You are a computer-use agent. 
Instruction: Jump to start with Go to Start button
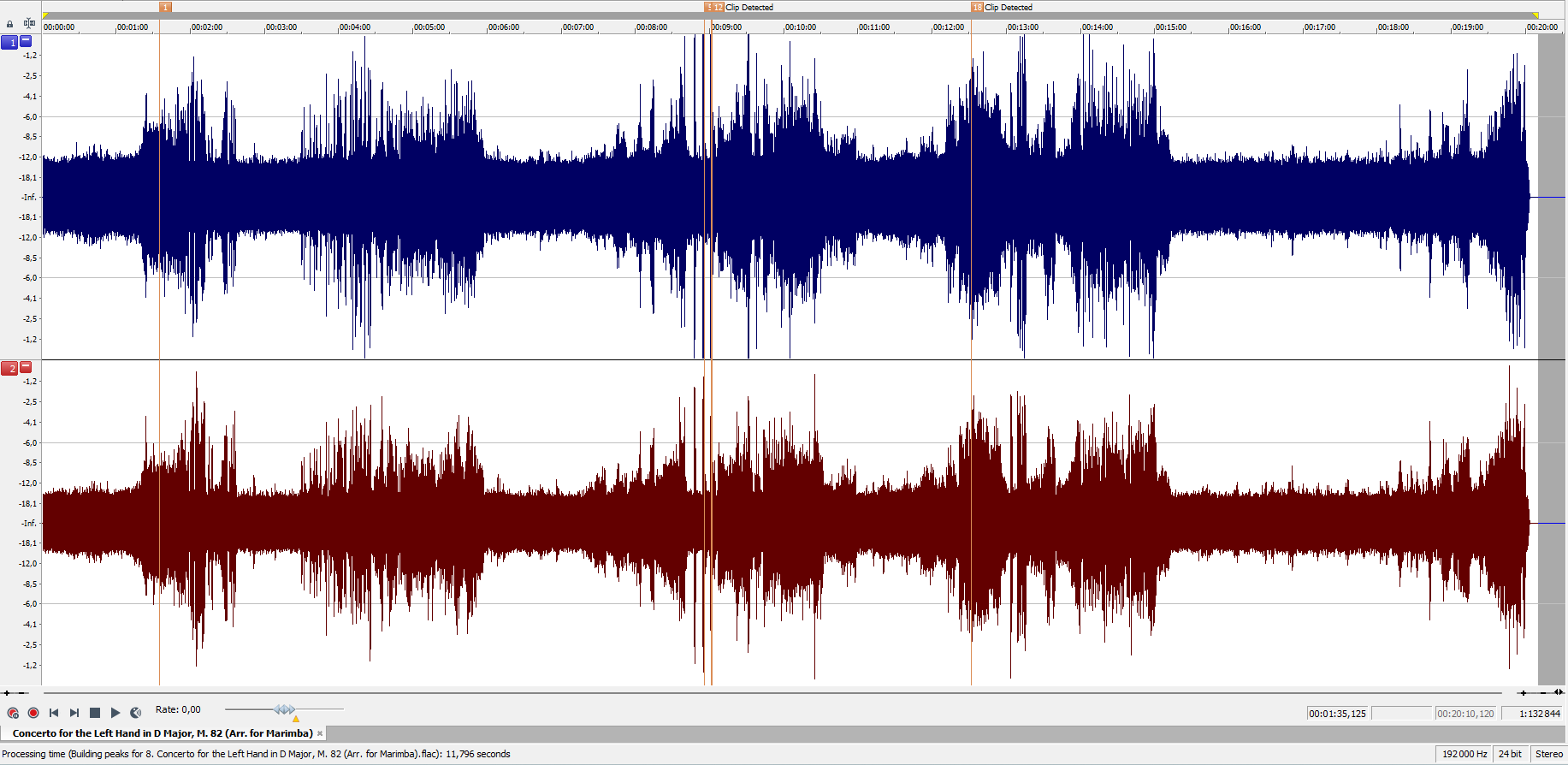(x=54, y=713)
